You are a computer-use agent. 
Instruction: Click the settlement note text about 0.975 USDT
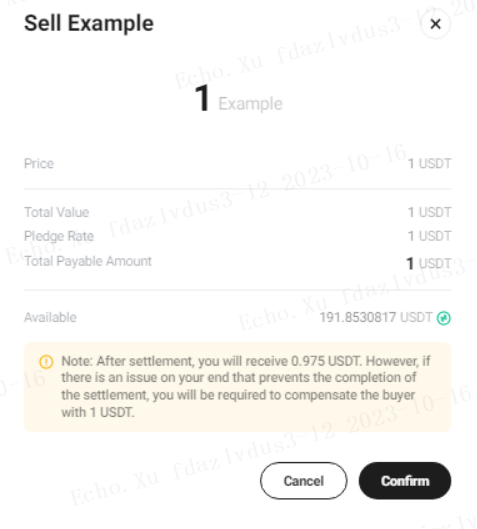pyautogui.click(x=246, y=387)
